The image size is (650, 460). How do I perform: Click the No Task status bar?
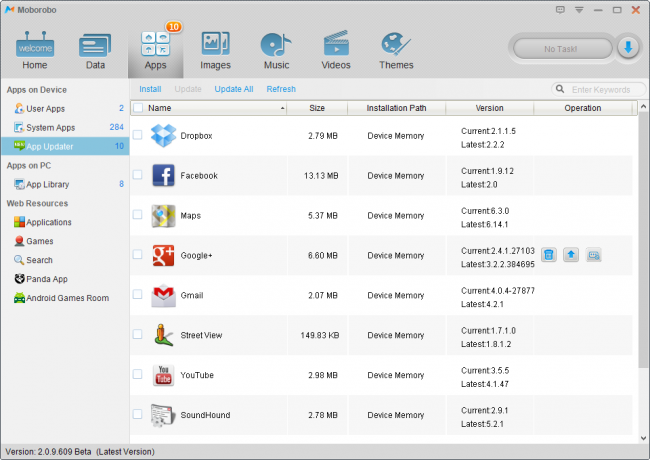point(562,49)
